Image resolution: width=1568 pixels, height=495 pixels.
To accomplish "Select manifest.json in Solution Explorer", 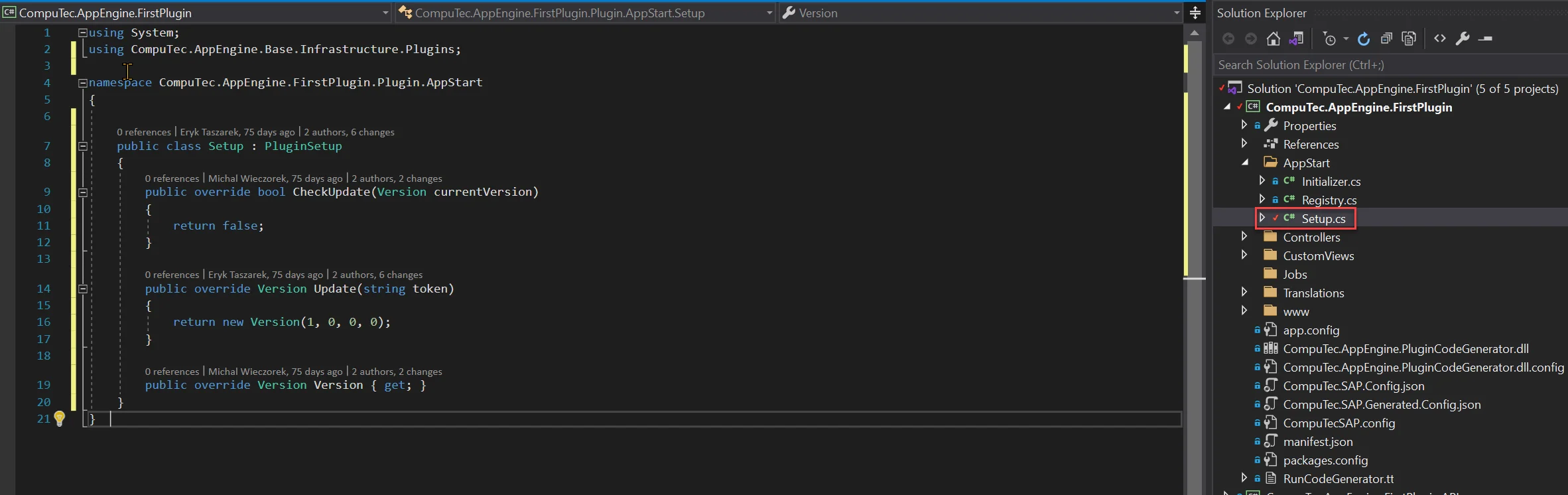I will [x=1317, y=441].
